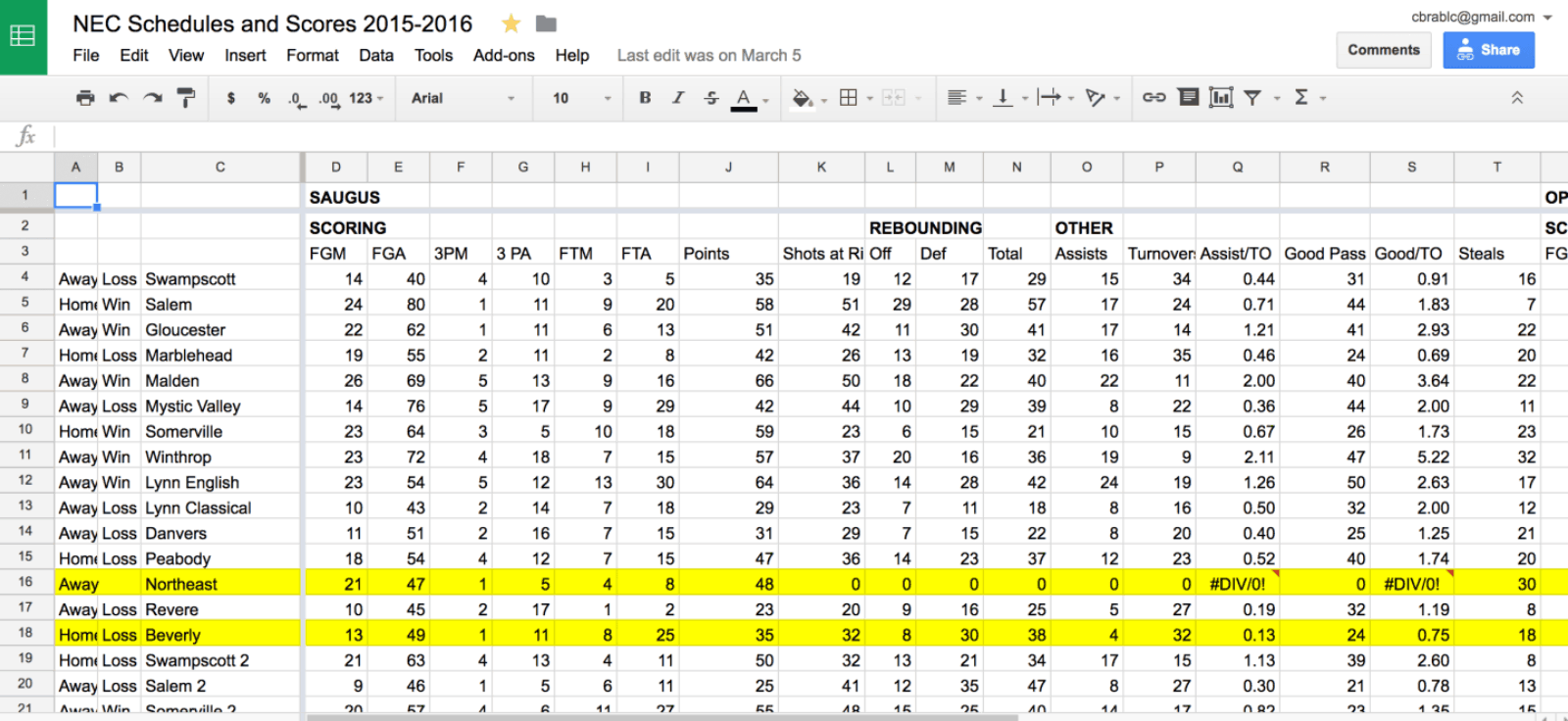Image resolution: width=1568 pixels, height=721 pixels.
Task: Decrease decimal places
Action: [296, 98]
